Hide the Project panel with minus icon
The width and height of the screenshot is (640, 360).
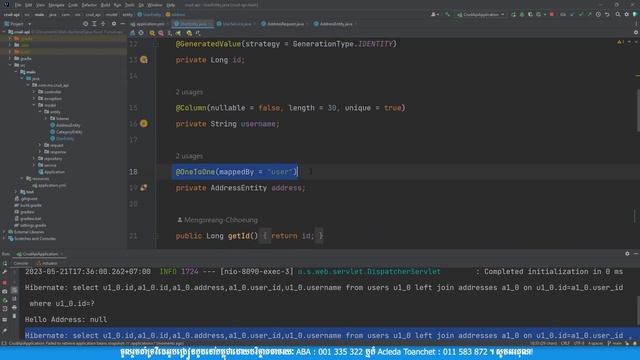click(x=122, y=24)
